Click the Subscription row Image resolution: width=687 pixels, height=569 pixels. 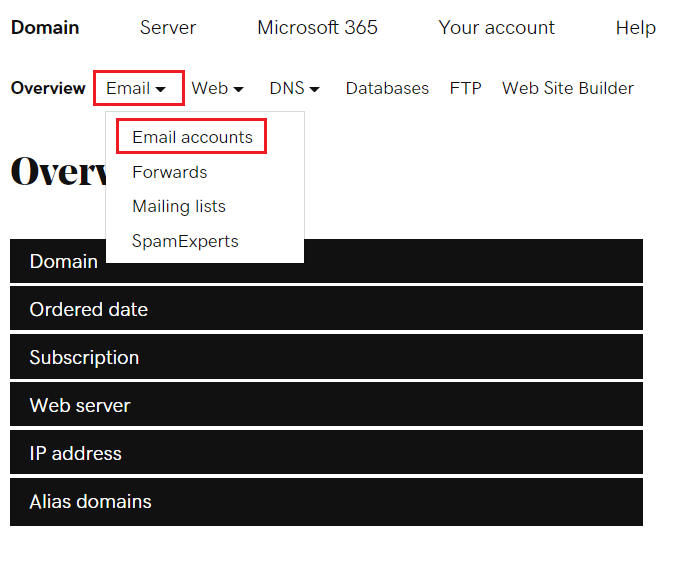326,357
